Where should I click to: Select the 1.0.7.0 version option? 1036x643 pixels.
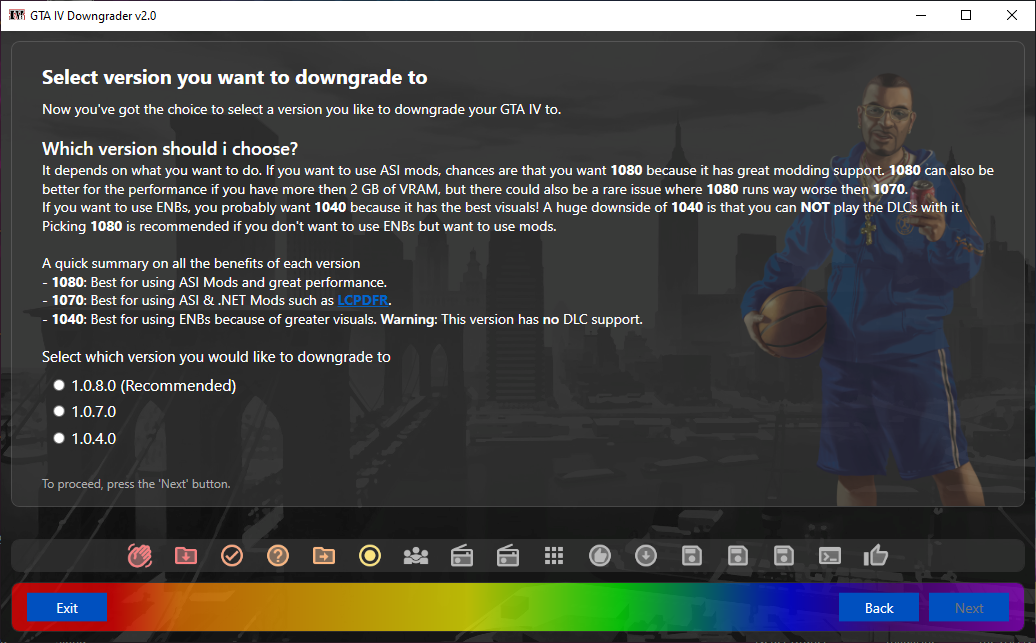point(85,412)
